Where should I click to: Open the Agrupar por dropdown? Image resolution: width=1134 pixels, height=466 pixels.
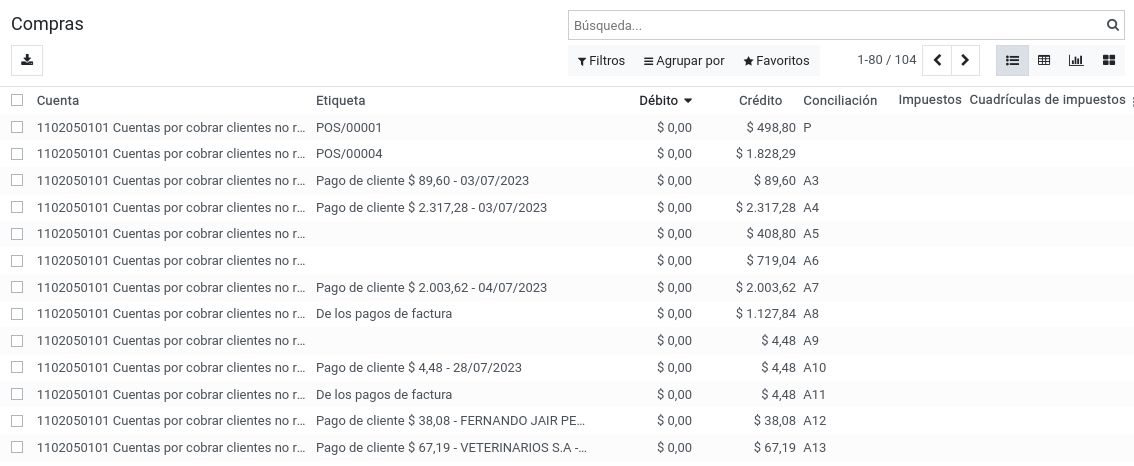684,61
